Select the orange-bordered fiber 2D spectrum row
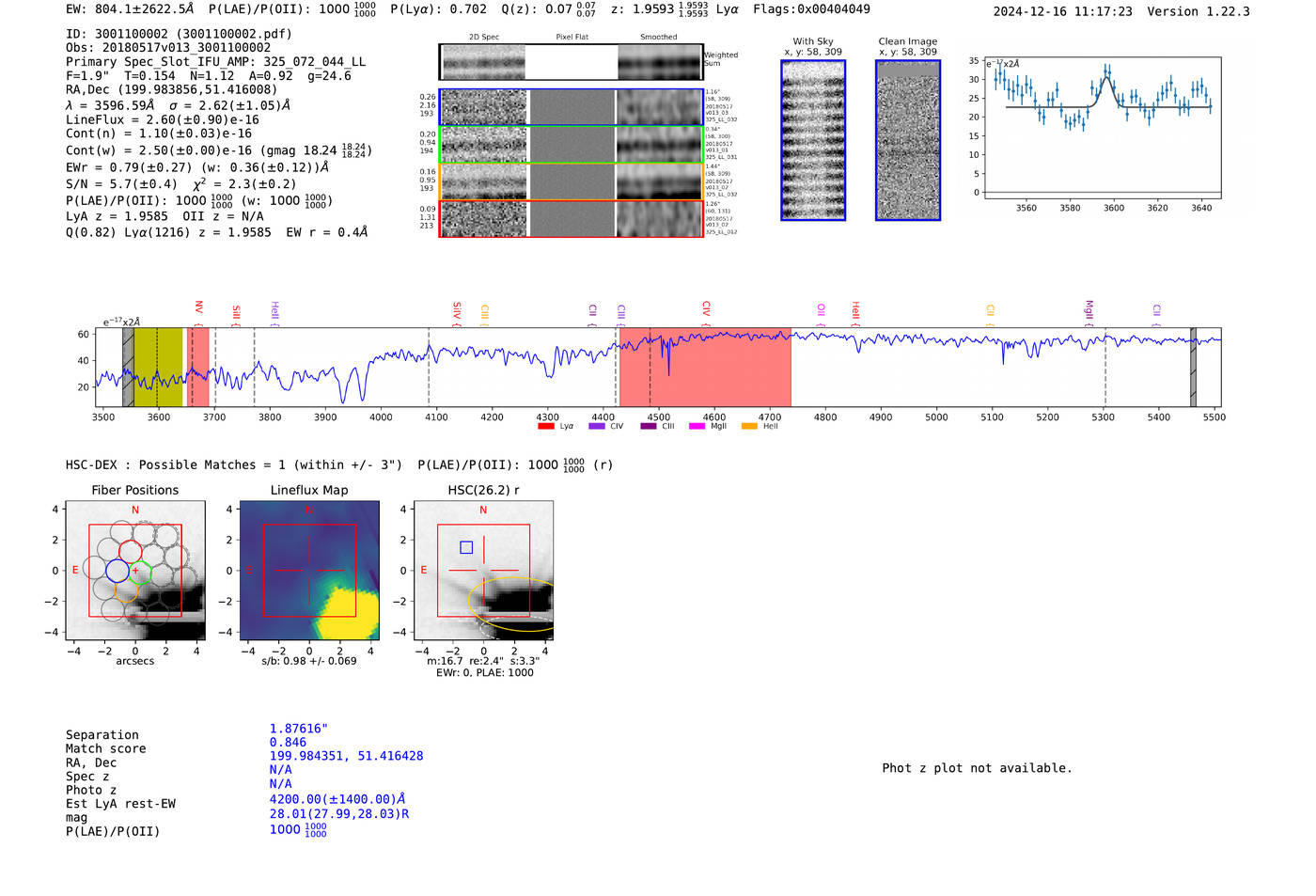The image size is (1316, 896). point(572,181)
